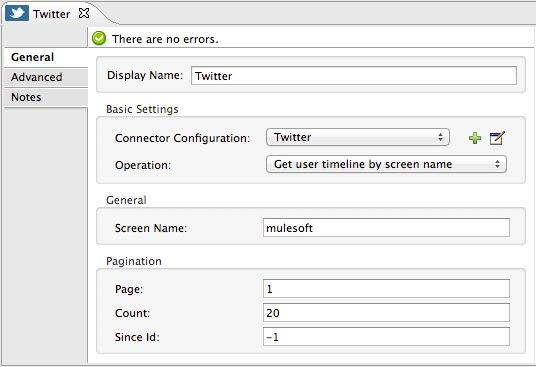Click the green plus add configuration icon
Screen dimensions: 536x367
(475, 138)
